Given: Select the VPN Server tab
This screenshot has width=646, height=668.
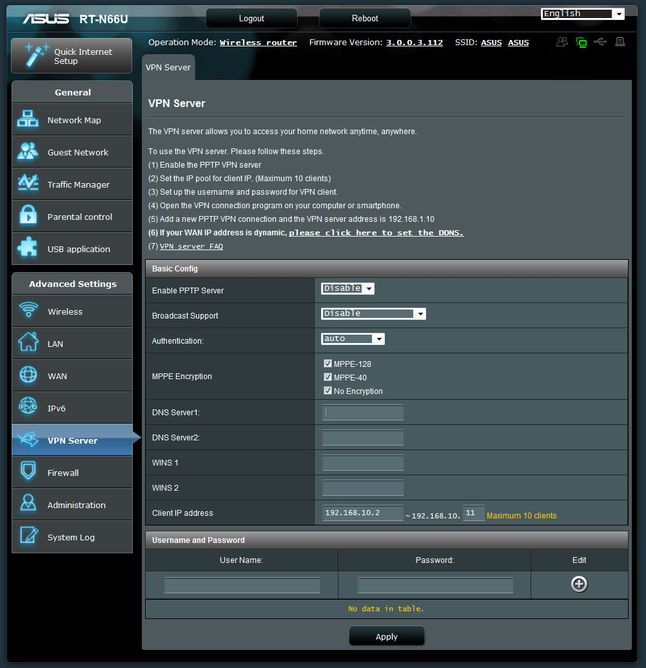Looking at the screenshot, I should pos(168,67).
